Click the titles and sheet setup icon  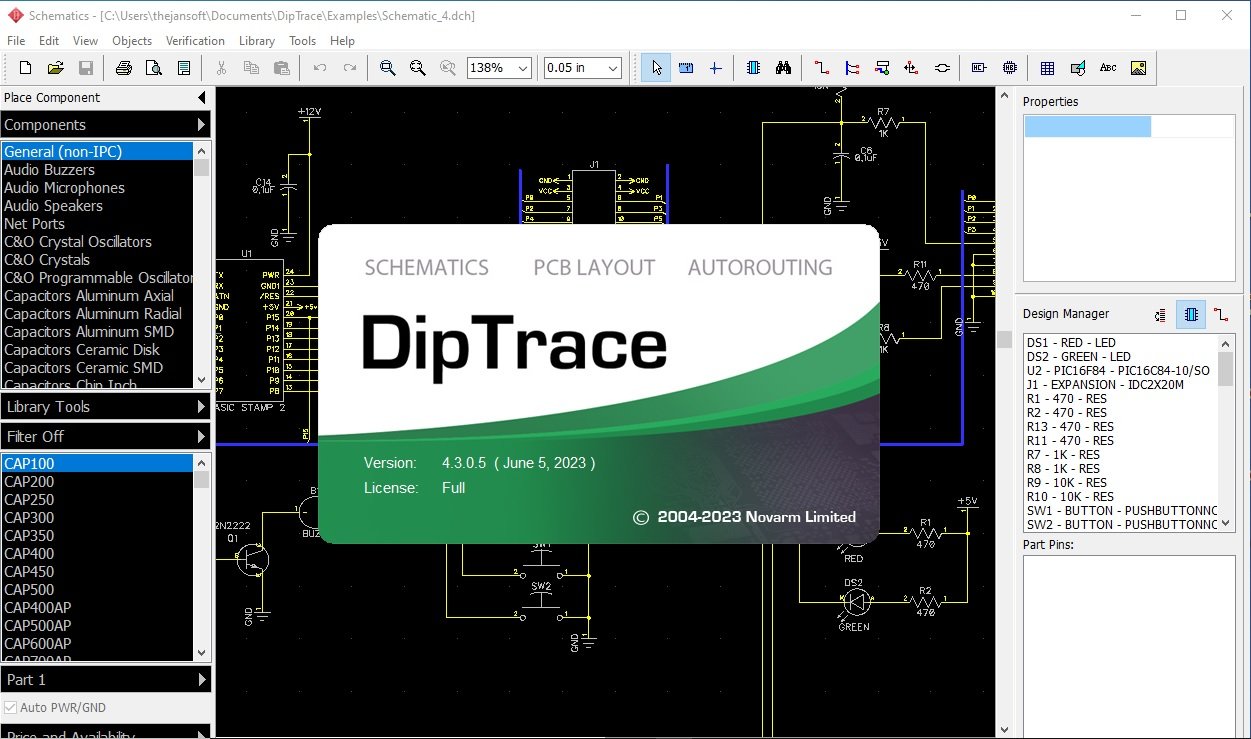(x=184, y=68)
